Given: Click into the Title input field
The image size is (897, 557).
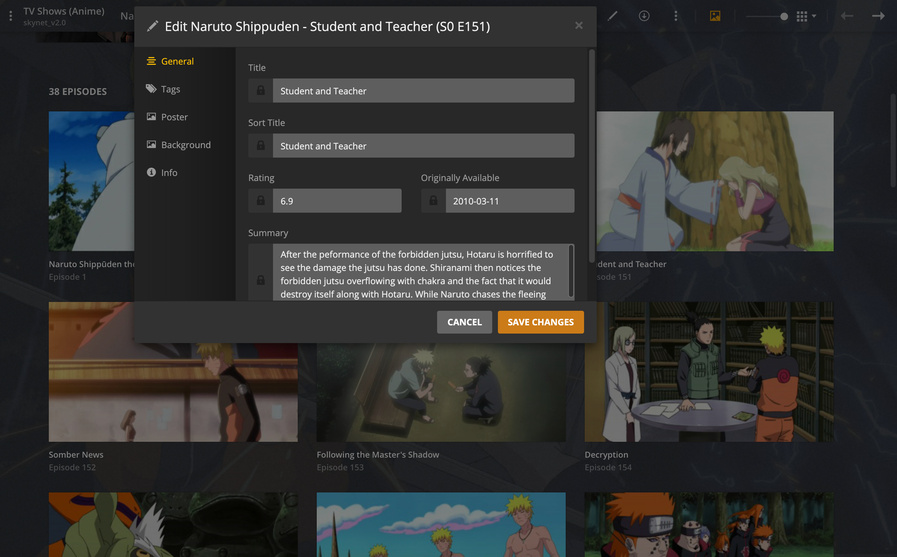Looking at the screenshot, I should 423,90.
